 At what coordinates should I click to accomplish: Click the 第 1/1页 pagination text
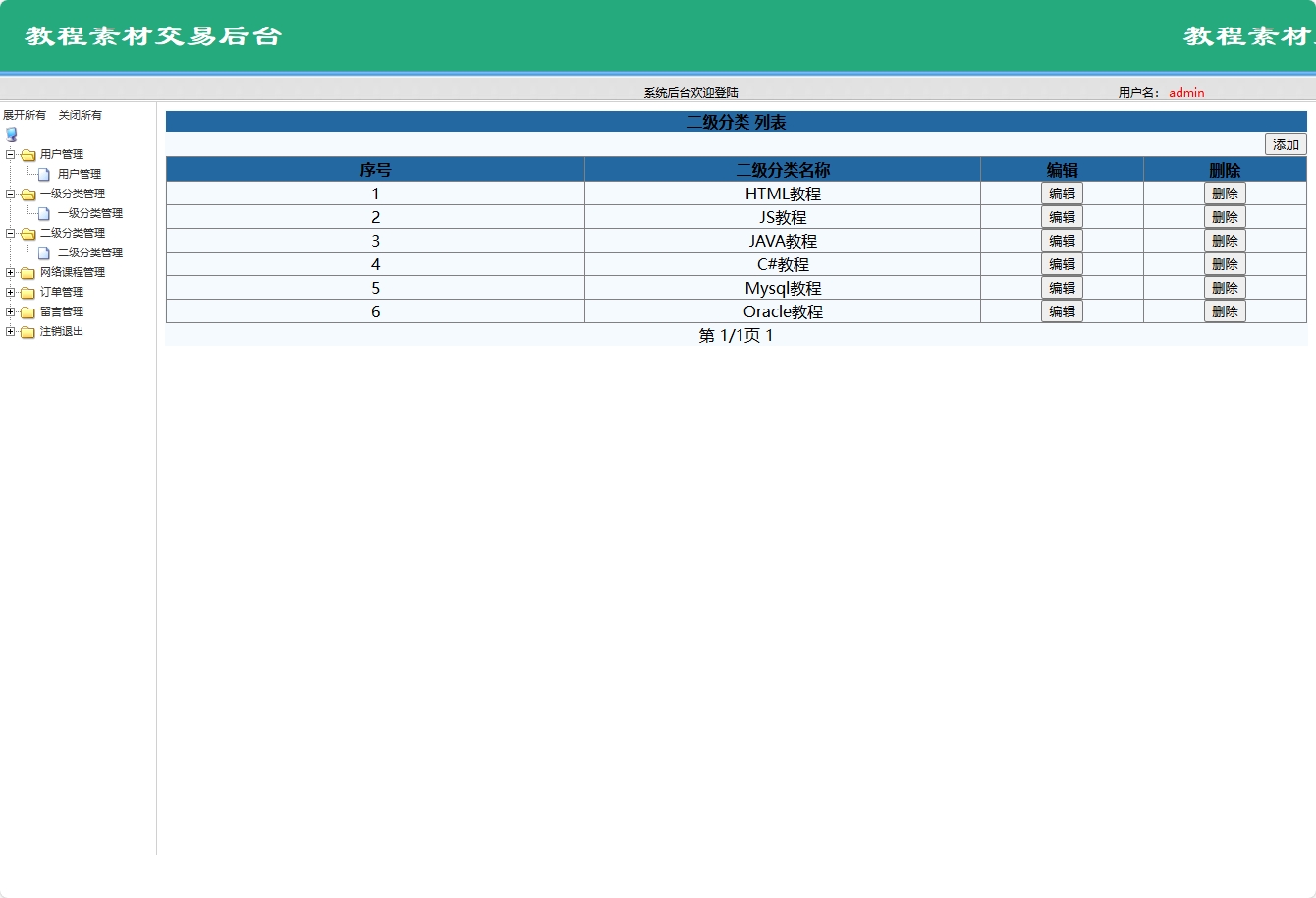click(x=730, y=336)
